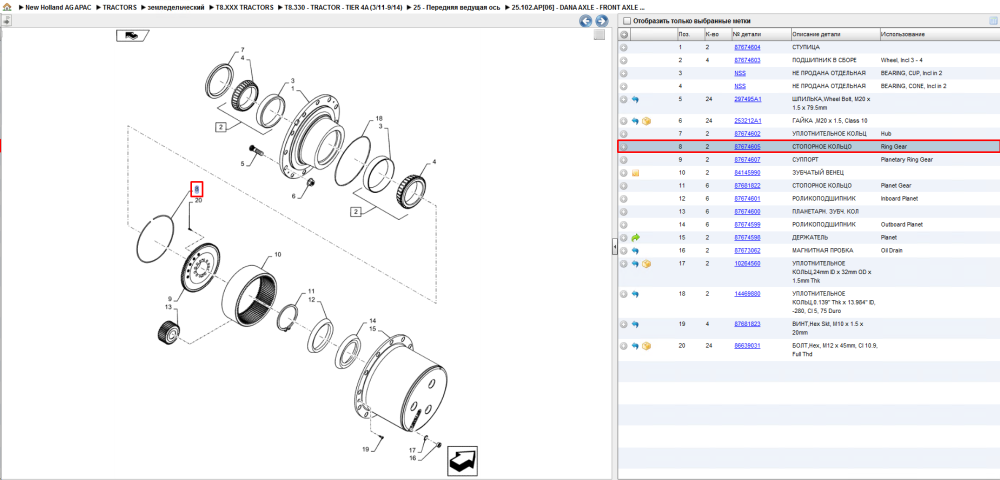Select 'Outboard Planet' usage cell
This screenshot has width=1000, height=480.
pyautogui.click(x=901, y=224)
